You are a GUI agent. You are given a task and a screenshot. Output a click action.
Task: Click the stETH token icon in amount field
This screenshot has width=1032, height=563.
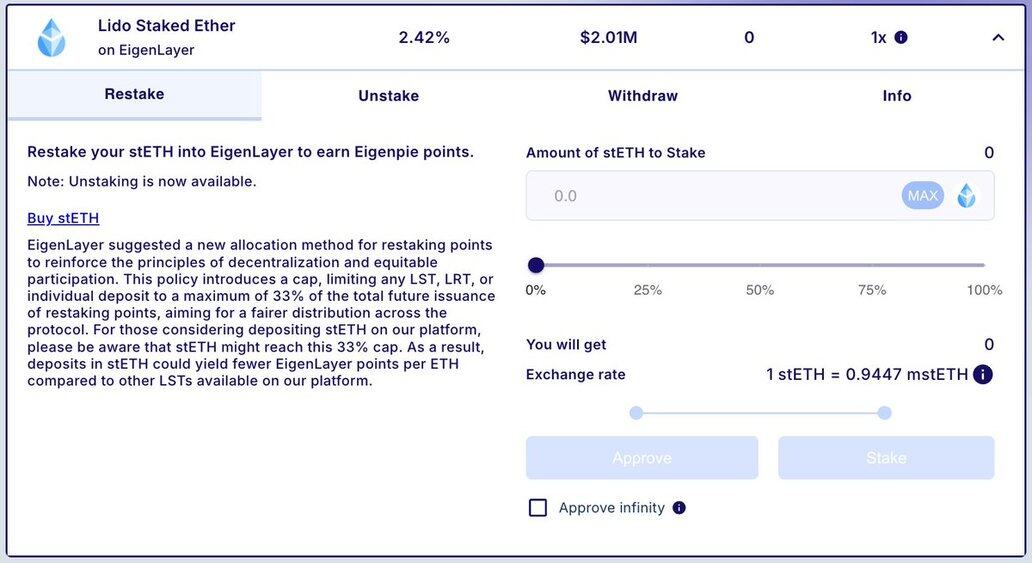[x=966, y=196]
